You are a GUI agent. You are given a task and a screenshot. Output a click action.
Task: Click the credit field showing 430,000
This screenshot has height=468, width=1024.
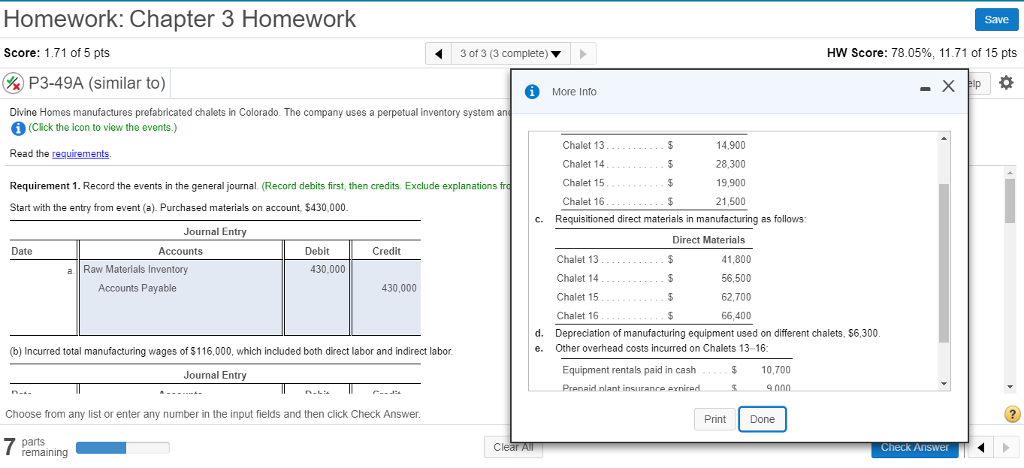pos(386,288)
